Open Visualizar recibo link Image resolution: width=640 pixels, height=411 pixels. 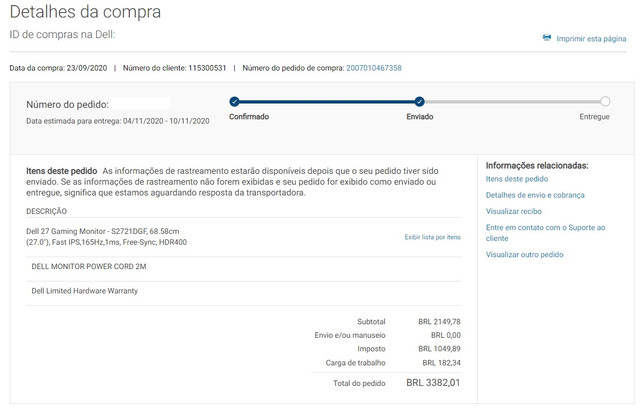tap(513, 211)
